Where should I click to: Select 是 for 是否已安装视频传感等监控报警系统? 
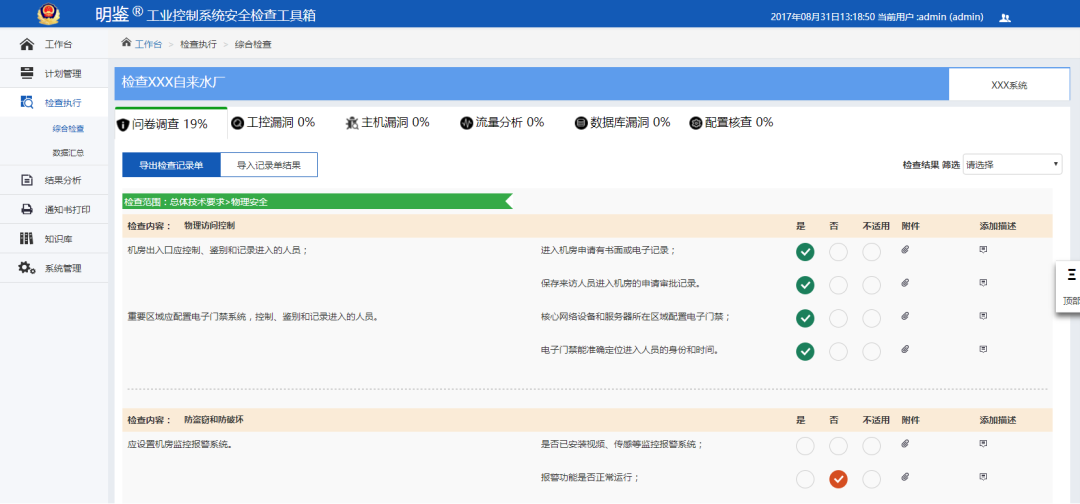(x=805, y=445)
